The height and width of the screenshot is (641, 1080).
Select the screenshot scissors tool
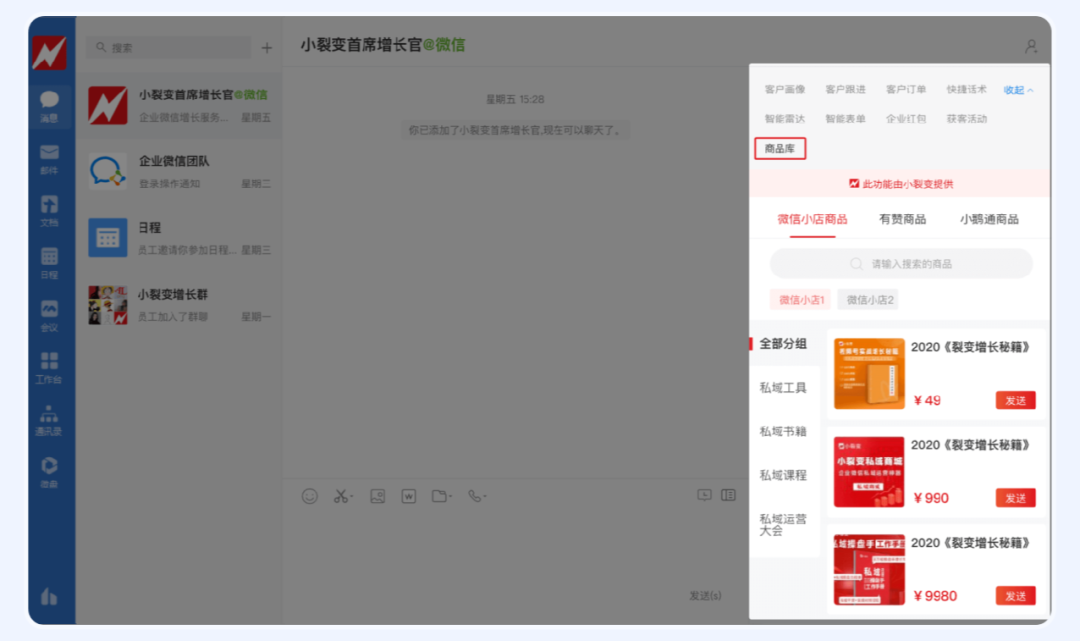(x=339, y=495)
